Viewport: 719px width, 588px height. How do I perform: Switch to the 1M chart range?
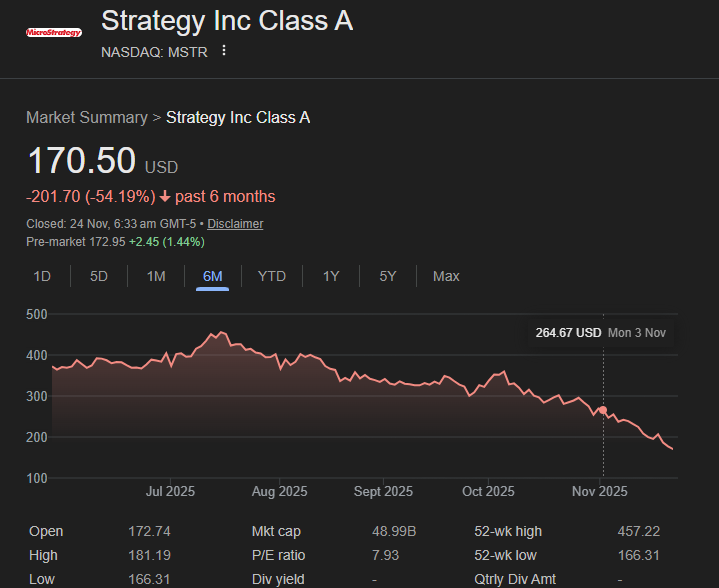click(156, 276)
